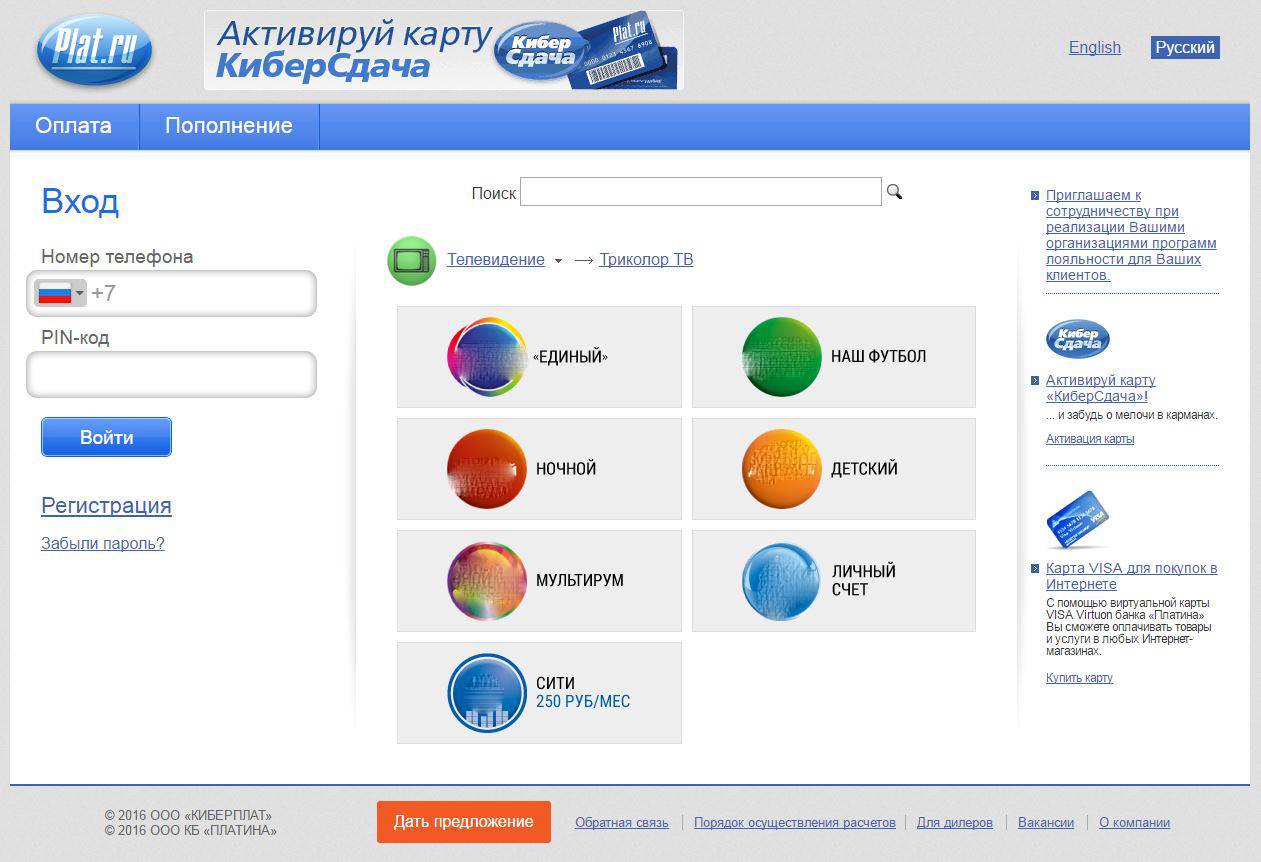Focus the Номер телефона input field
The image size is (1261, 862).
coord(172,293)
